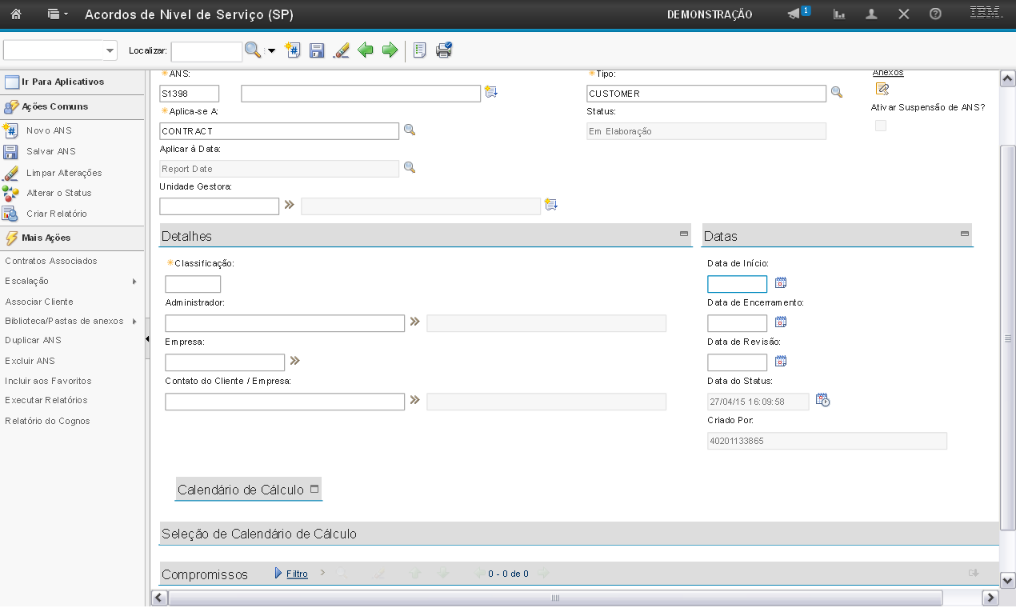
Task: Click the New ANS toolbar icon
Action: coord(293,50)
